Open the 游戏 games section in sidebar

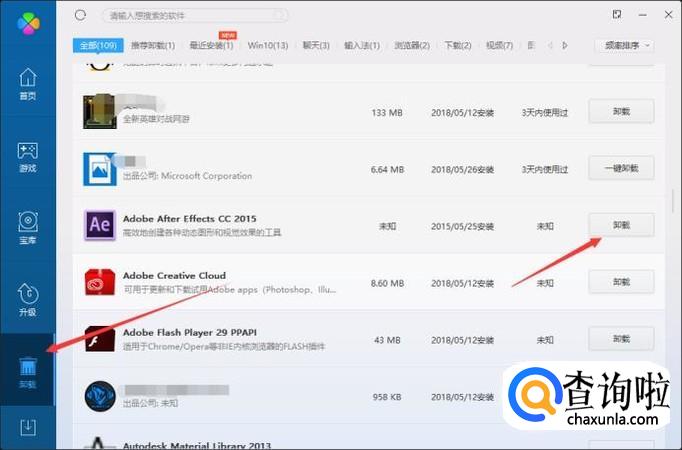pyautogui.click(x=27, y=157)
